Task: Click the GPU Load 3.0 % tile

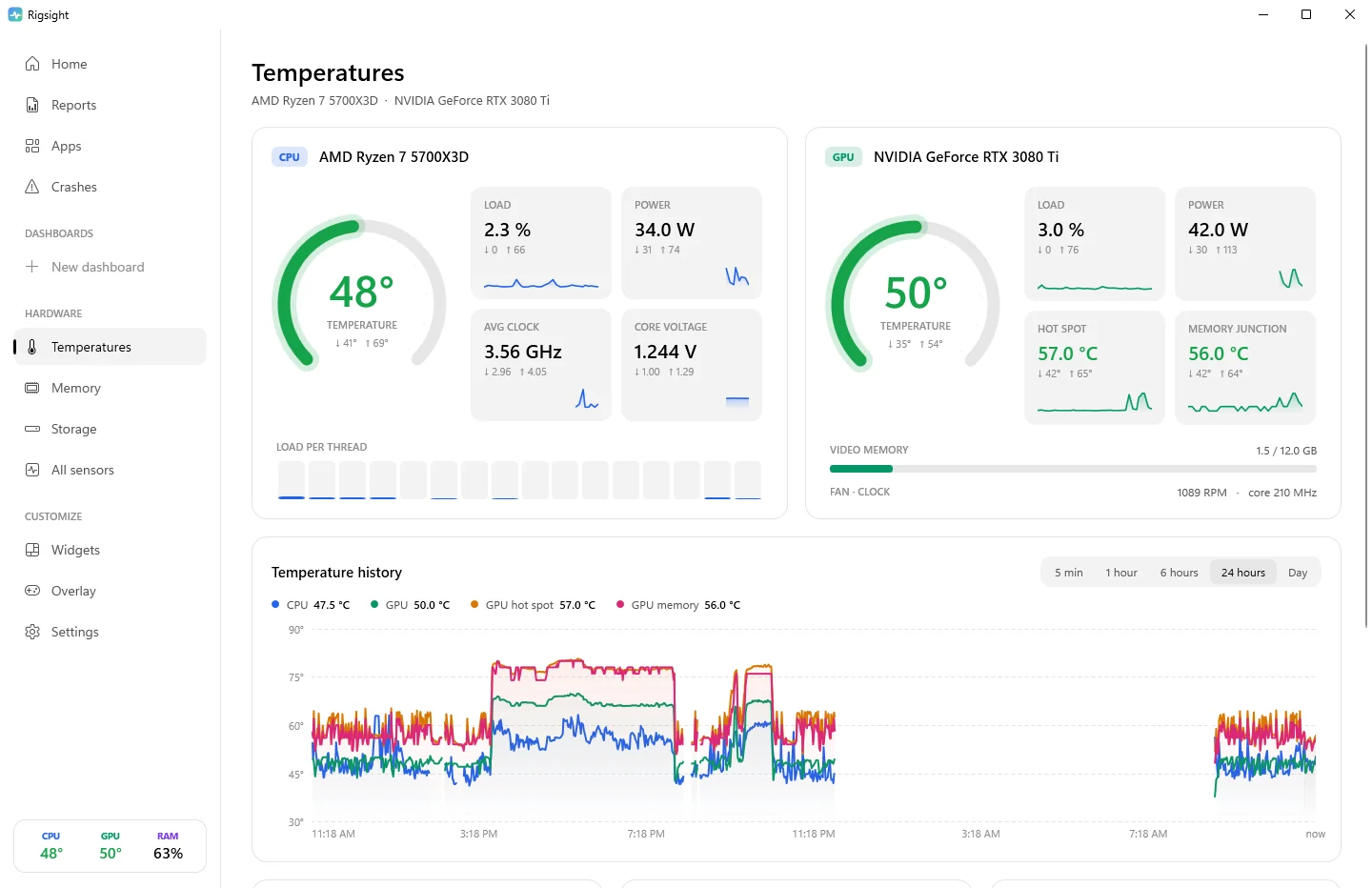Action: point(1095,244)
